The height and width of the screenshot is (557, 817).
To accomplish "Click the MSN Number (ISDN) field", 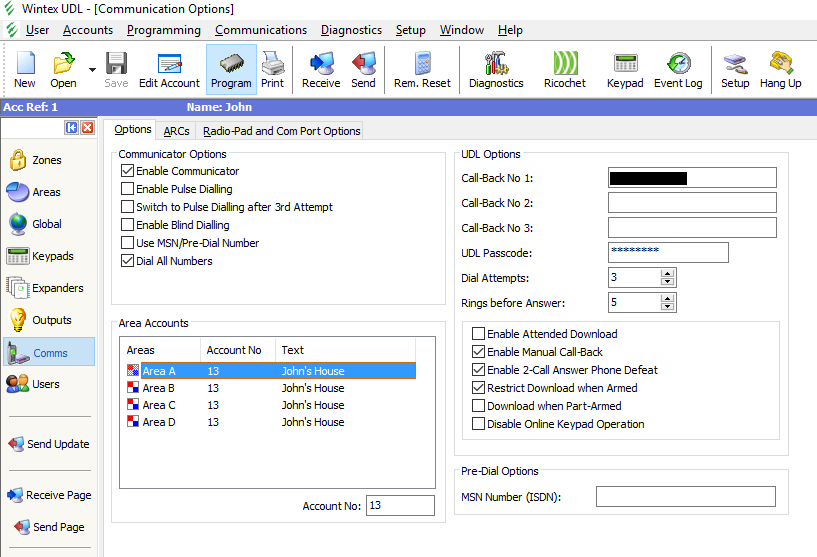I will 685,497.
